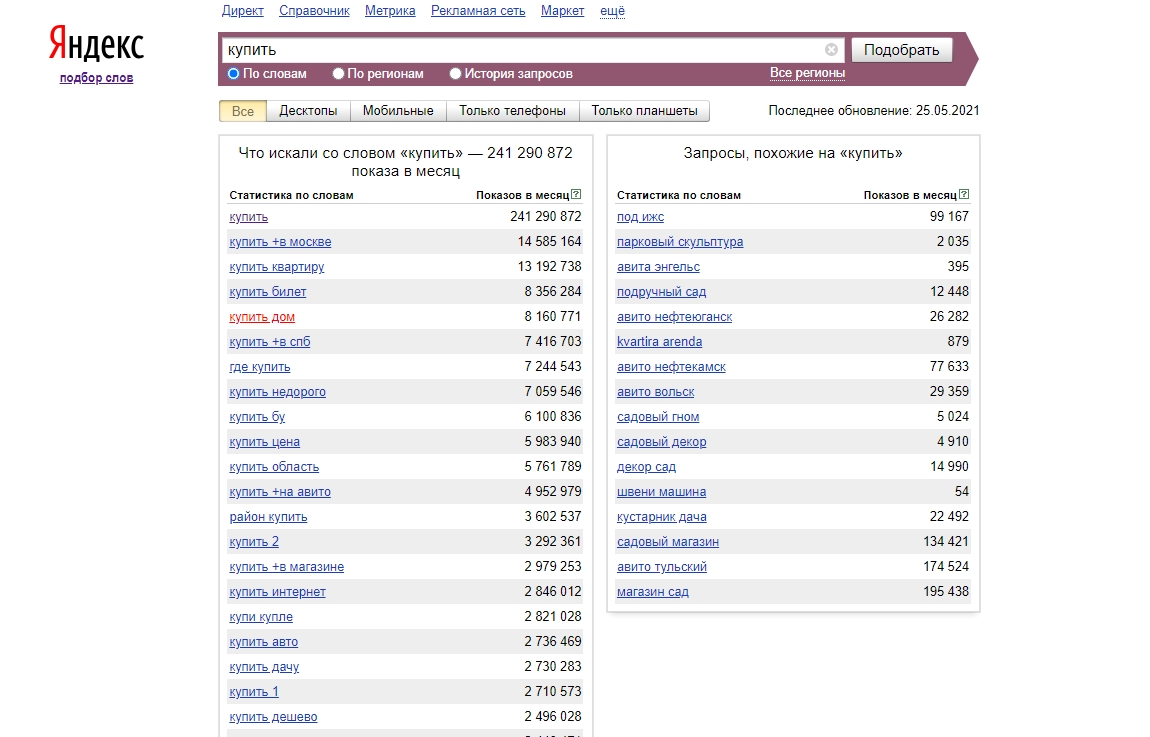Screen dimensions: 1150x737
Task: Open the подбор слов link under the logo
Action: click(x=96, y=78)
